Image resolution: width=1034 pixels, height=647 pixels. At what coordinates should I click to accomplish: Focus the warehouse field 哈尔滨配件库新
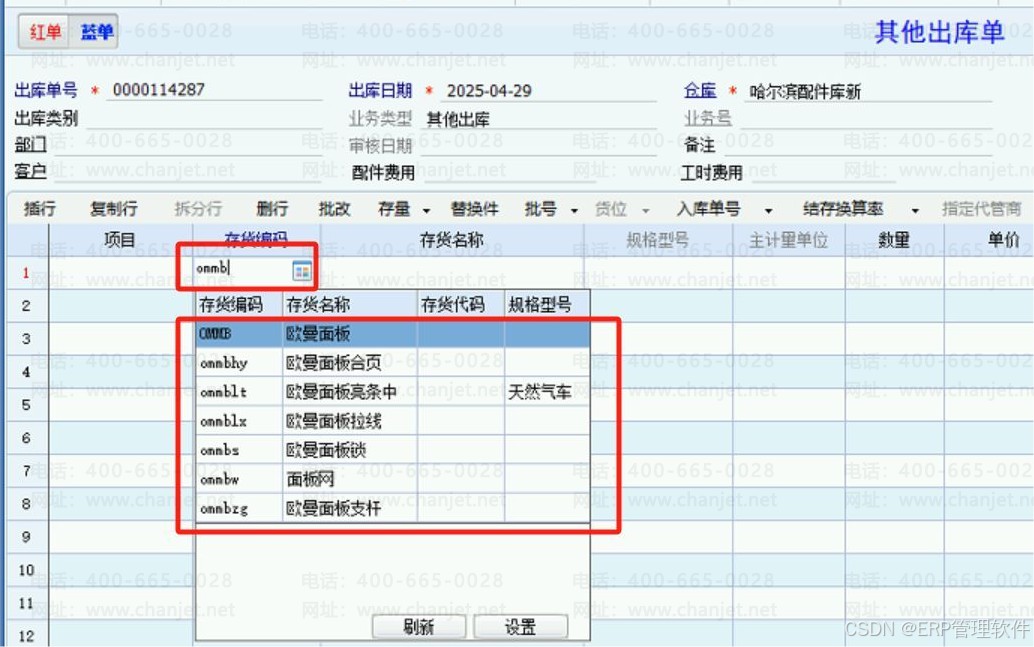[868, 91]
